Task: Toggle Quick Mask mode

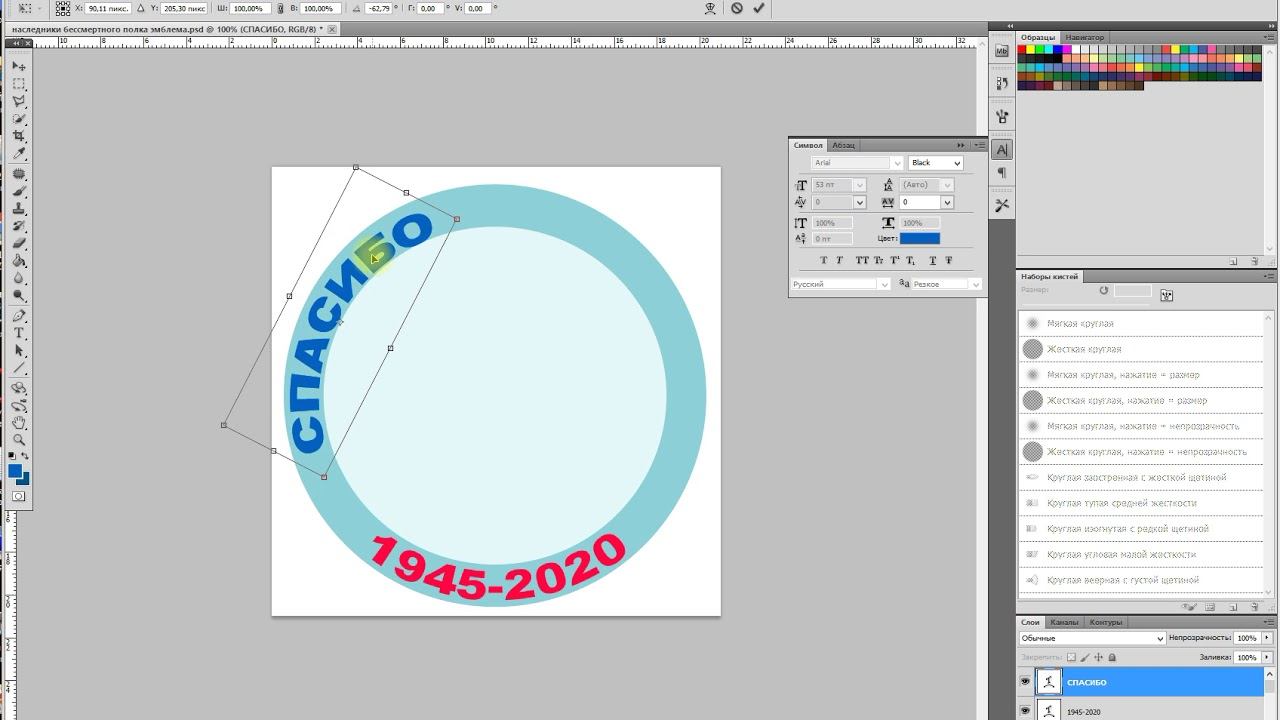Action: tap(19, 496)
